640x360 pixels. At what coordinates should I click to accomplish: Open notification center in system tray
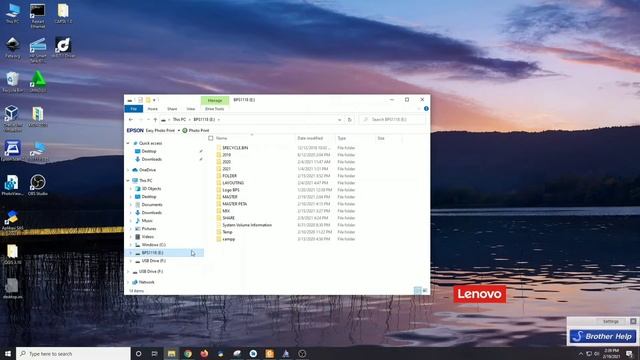click(629, 353)
